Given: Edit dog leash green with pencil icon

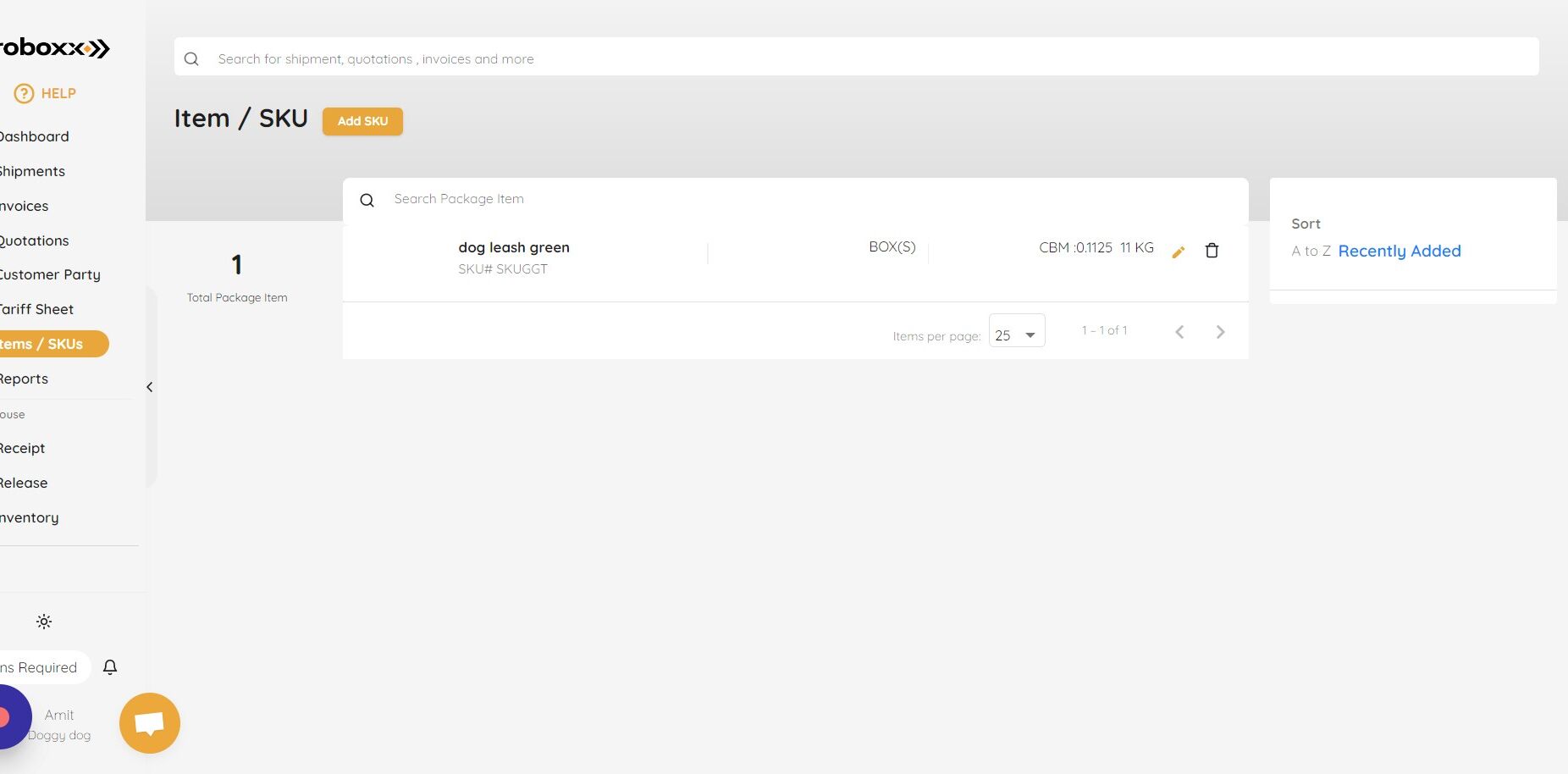Looking at the screenshot, I should coord(1178,252).
